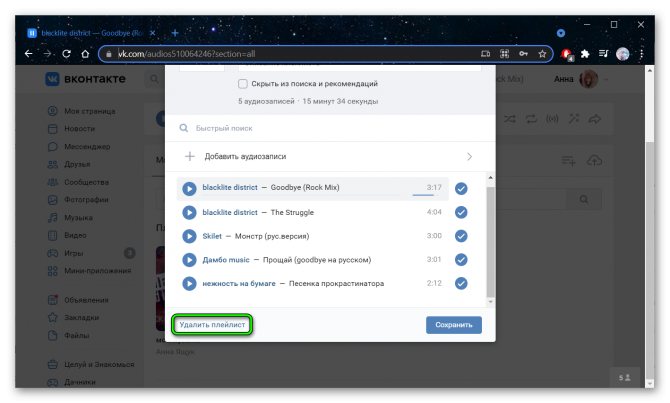The image size is (670, 403).
Task: Save playlist with Сохранить button
Action: pyautogui.click(x=453, y=325)
